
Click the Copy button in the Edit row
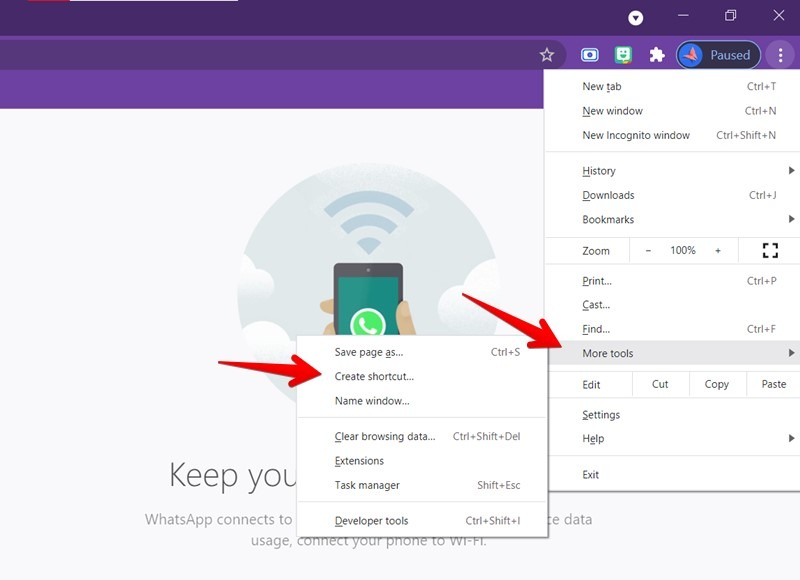[716, 383]
